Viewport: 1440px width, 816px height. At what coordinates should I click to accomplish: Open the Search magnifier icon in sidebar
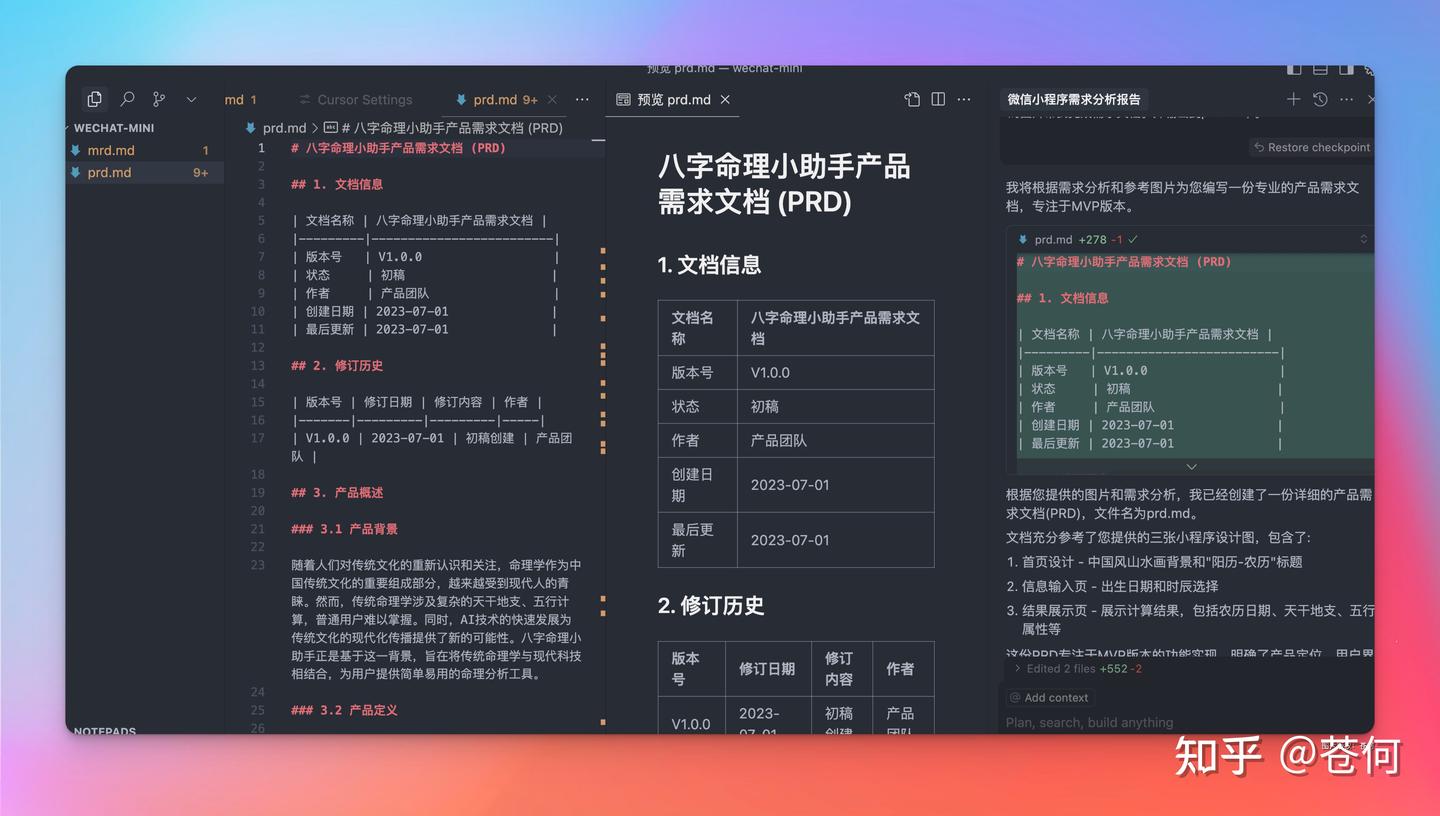(x=127, y=99)
